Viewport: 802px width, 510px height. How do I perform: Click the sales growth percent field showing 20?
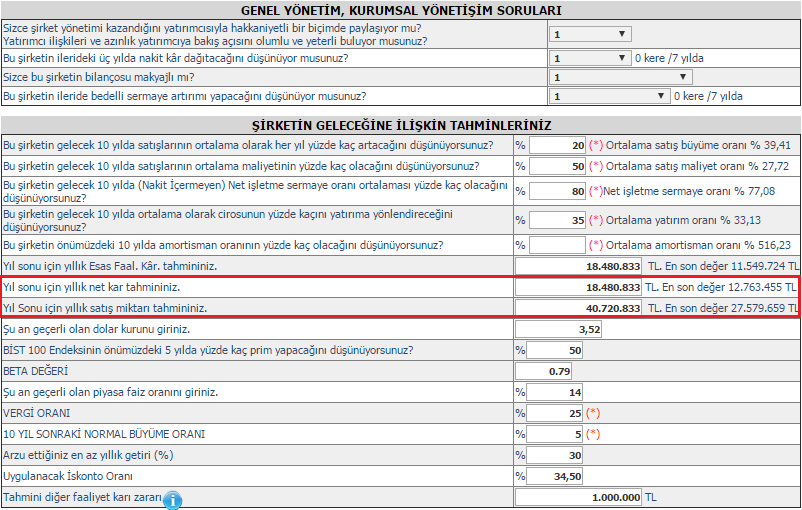click(558, 145)
